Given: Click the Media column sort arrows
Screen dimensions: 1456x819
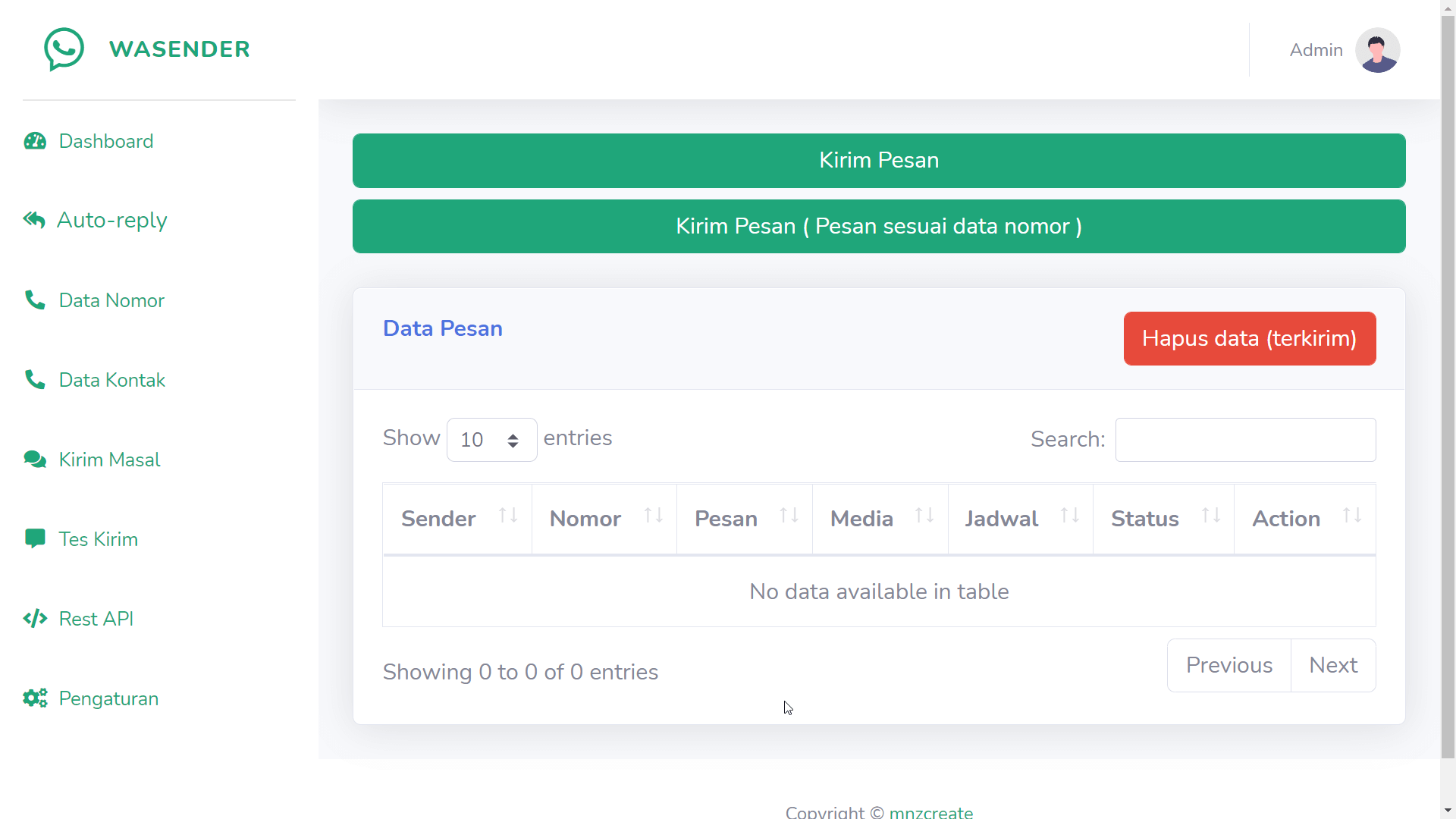Looking at the screenshot, I should coord(925,515).
